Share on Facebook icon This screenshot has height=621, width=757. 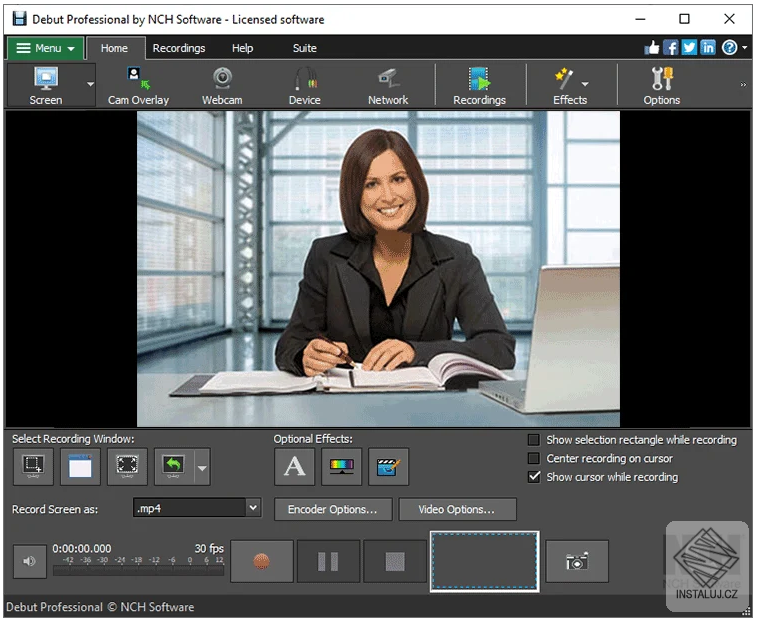click(x=671, y=48)
